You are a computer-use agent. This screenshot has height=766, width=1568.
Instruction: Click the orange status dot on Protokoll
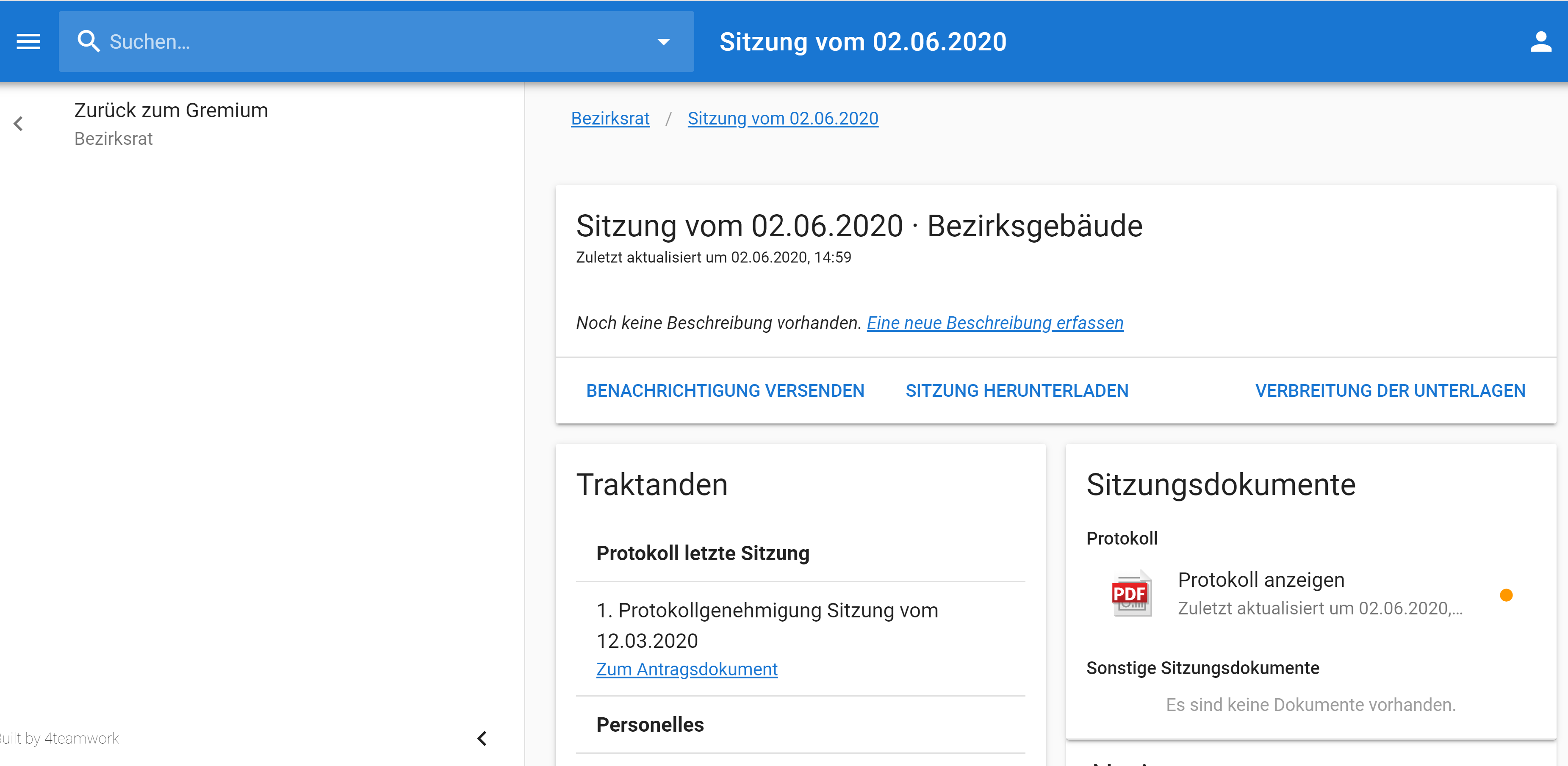[x=1506, y=595]
